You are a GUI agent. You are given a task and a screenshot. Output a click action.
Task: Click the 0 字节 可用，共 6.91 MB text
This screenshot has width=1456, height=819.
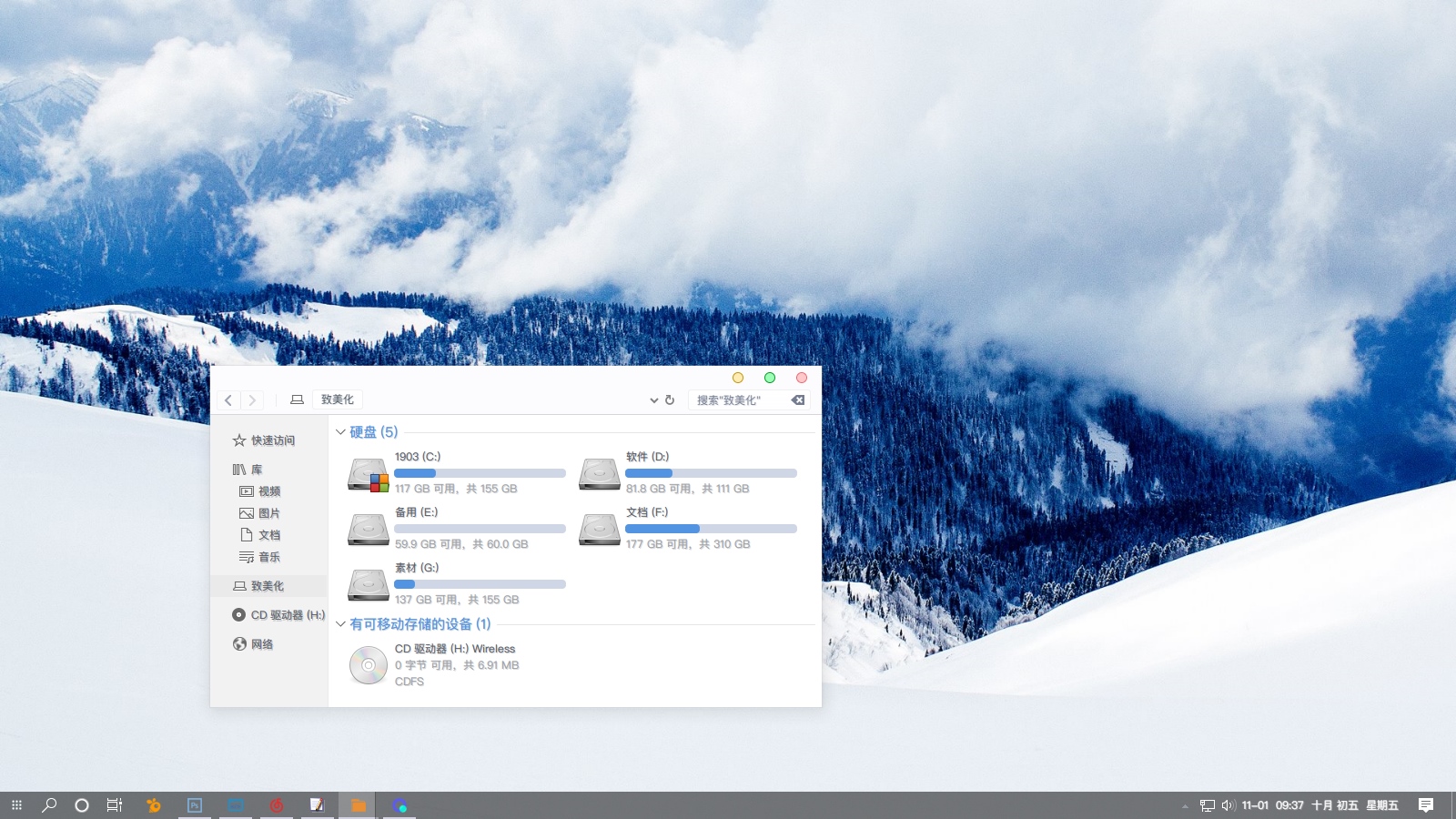tap(457, 665)
